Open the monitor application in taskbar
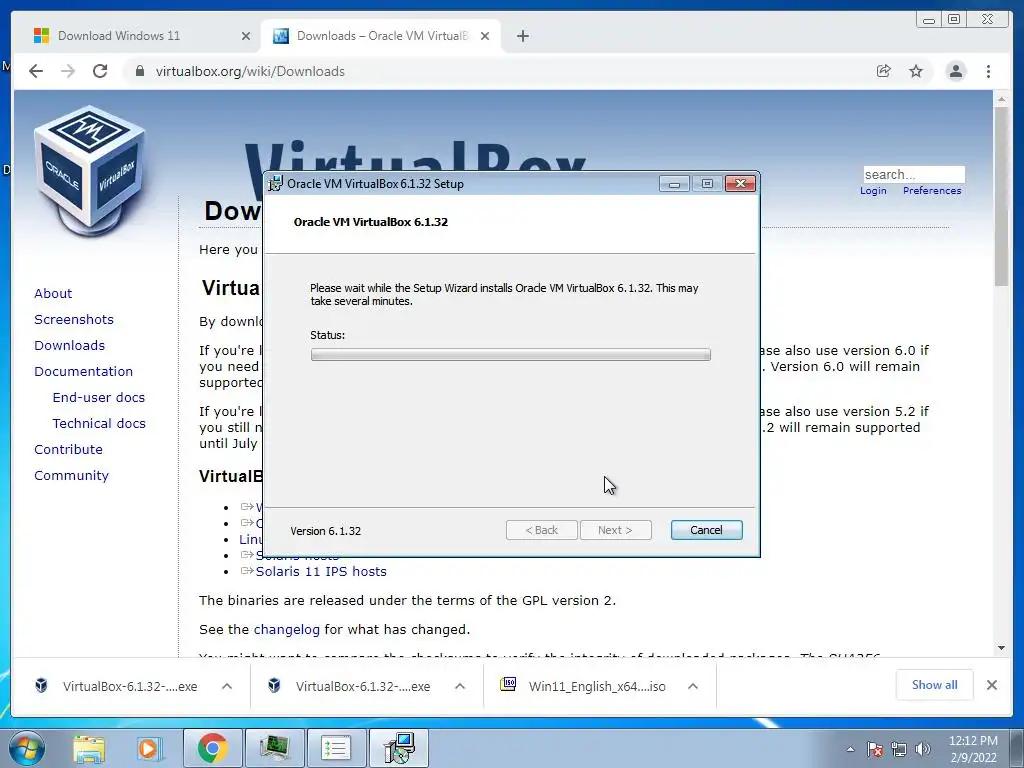Screen dimensions: 1024x768 [275, 748]
